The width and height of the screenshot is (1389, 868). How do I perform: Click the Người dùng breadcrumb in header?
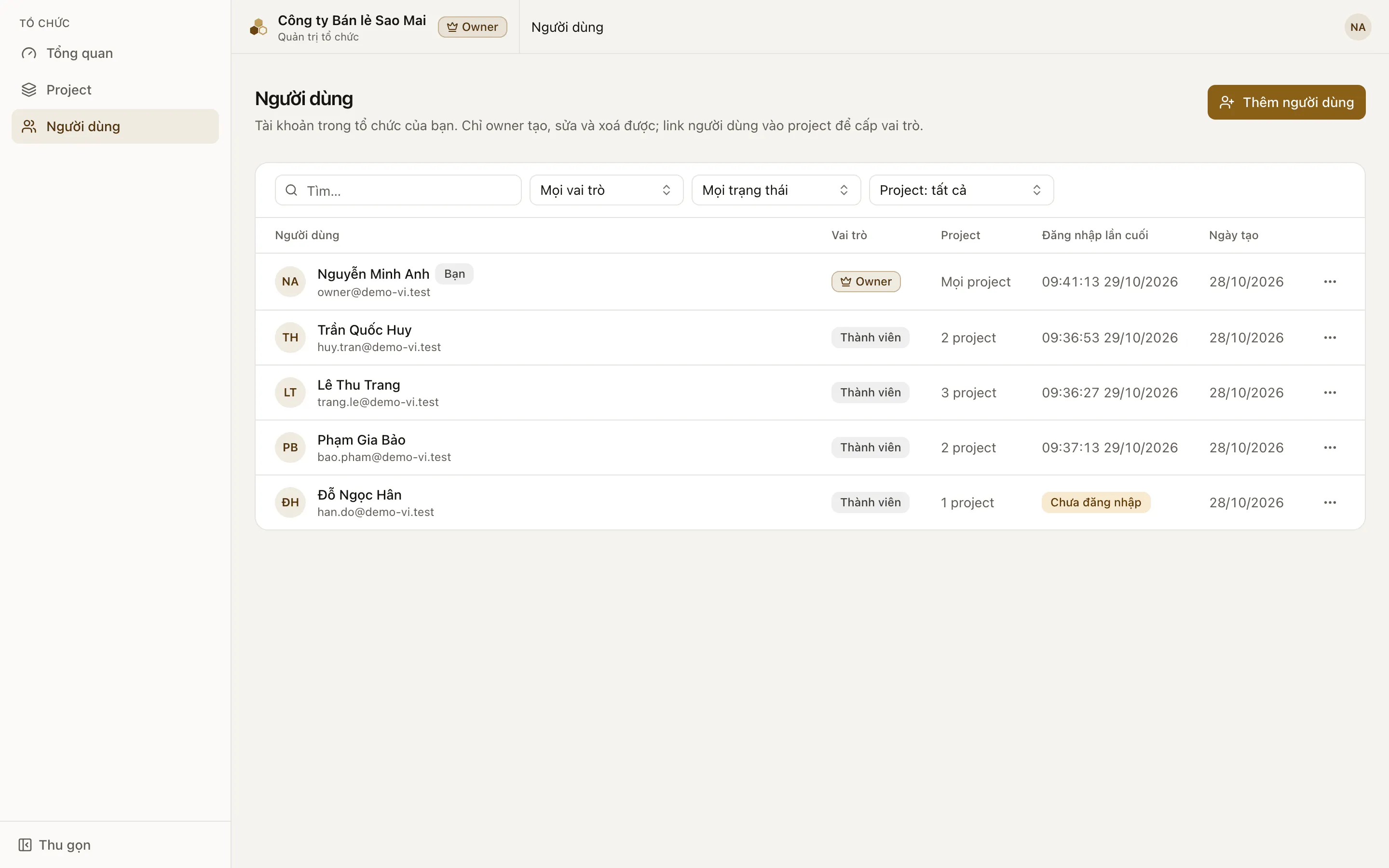tap(567, 27)
